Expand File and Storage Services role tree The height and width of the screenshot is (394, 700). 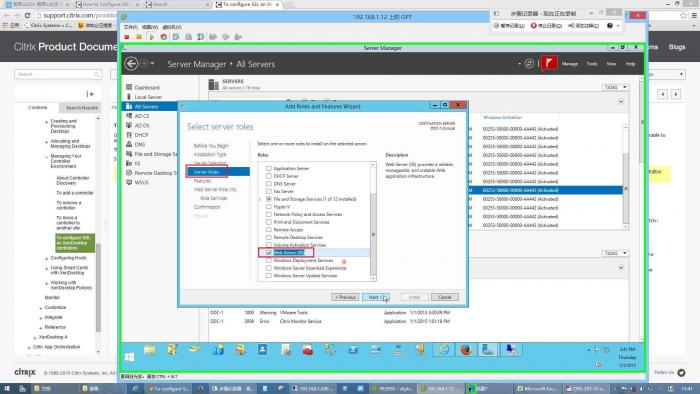pos(261,199)
